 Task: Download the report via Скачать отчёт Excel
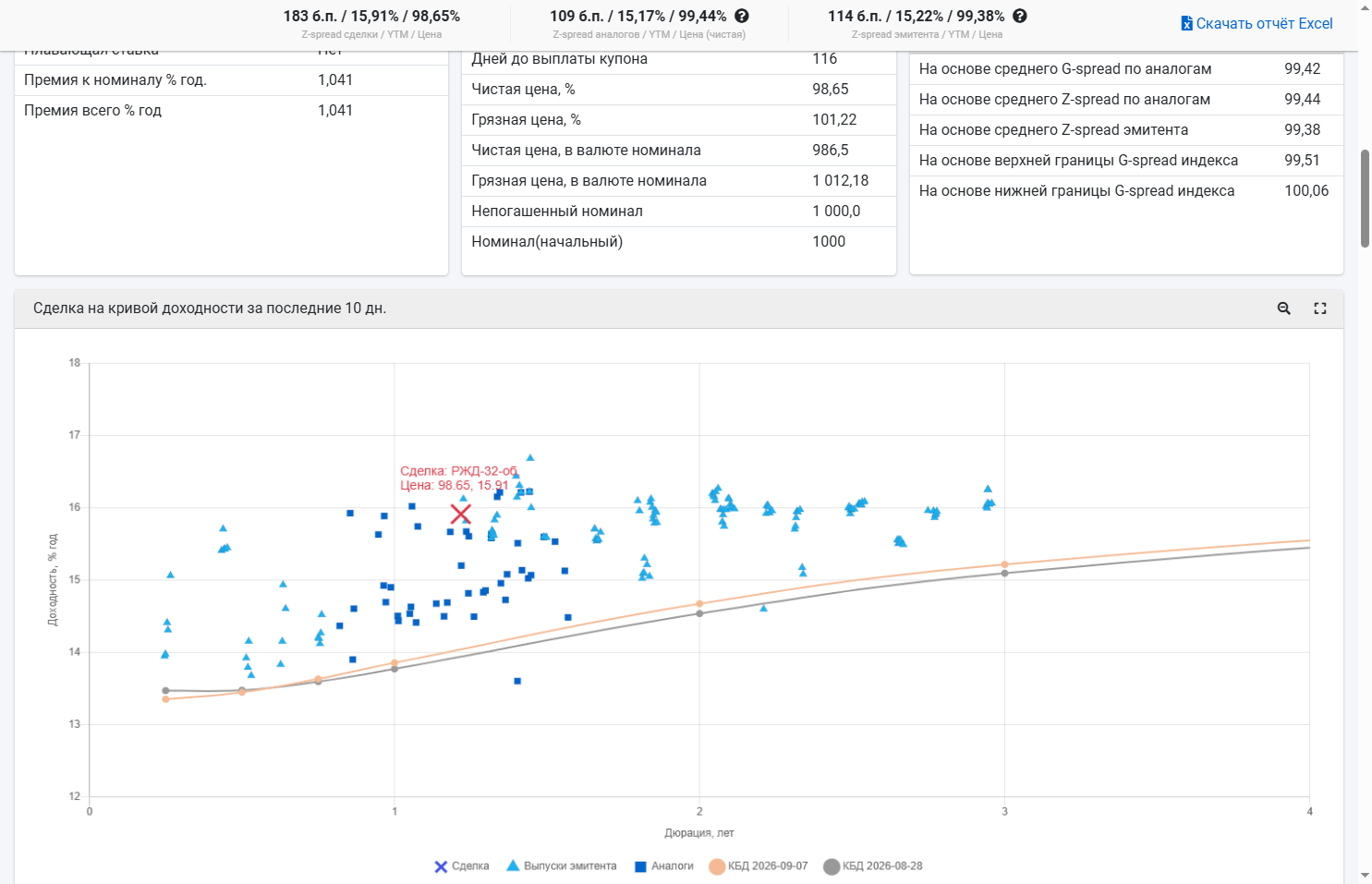click(1257, 23)
